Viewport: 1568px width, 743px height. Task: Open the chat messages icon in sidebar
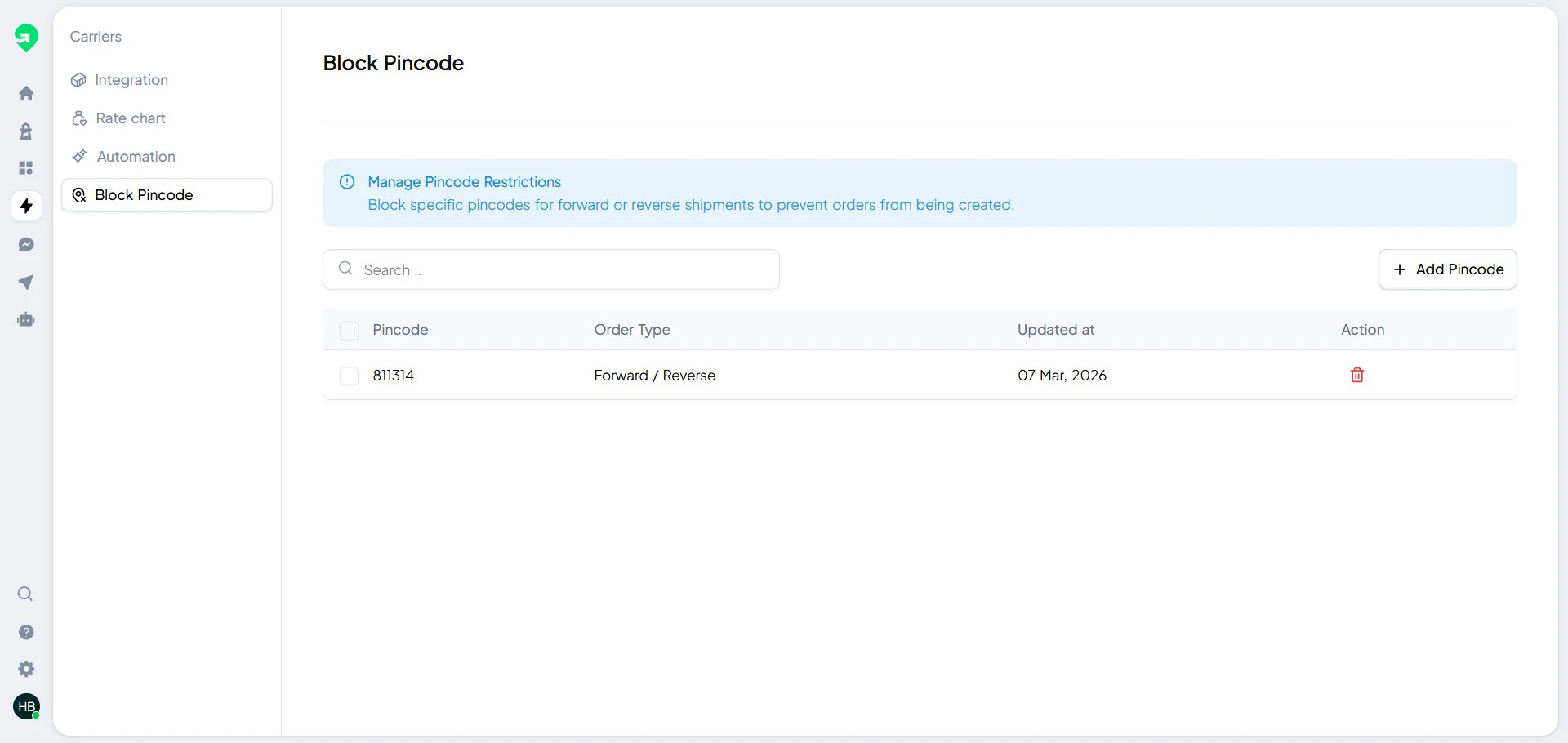tap(26, 244)
